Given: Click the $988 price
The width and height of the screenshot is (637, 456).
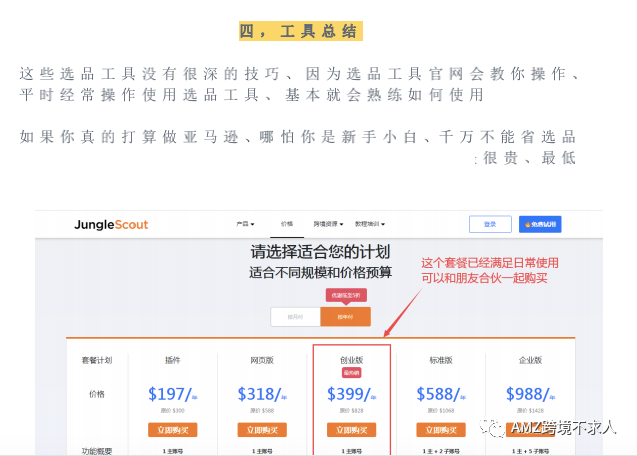Looking at the screenshot, I should (x=530, y=394).
